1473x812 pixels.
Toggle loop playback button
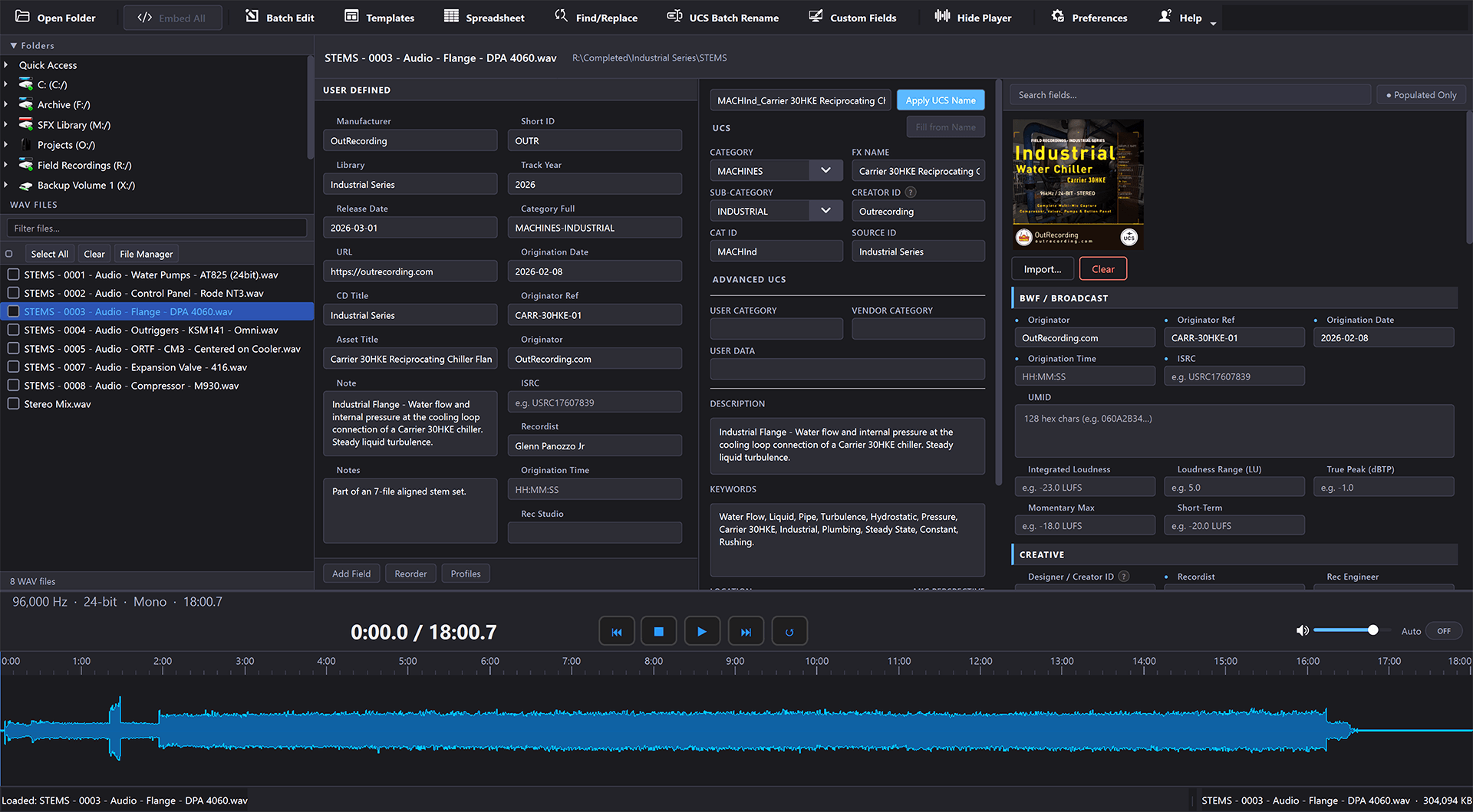pos(789,632)
